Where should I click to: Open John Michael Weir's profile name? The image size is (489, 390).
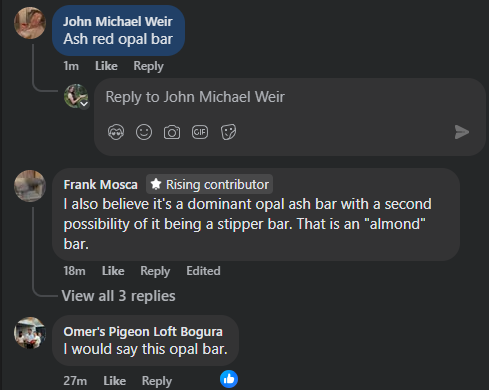118,22
